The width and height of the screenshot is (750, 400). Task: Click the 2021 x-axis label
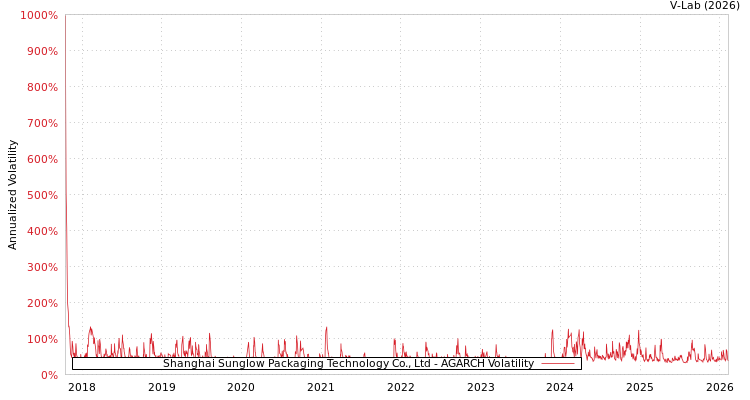click(x=321, y=387)
